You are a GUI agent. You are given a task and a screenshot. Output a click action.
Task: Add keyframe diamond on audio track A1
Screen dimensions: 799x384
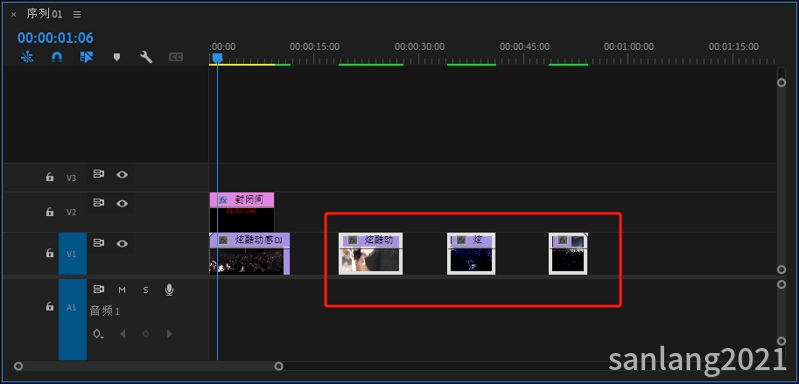click(x=146, y=334)
